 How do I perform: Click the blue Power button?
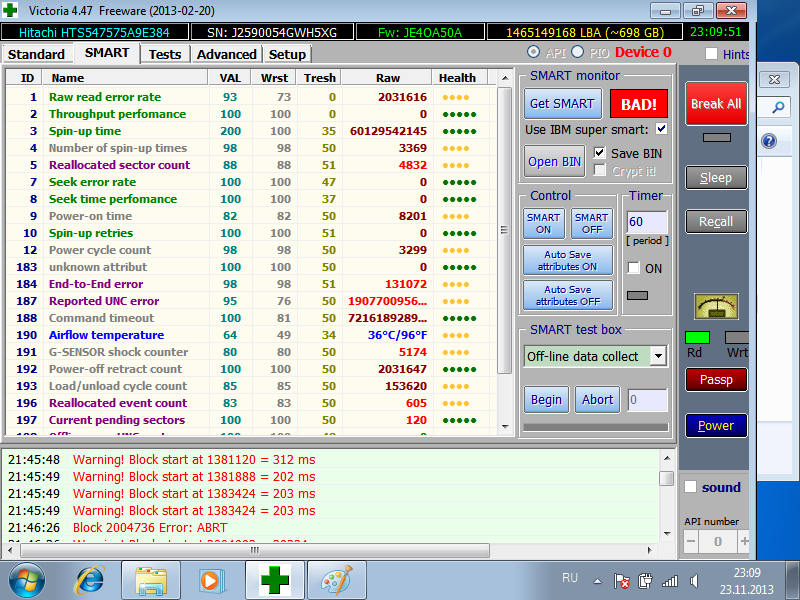pyautogui.click(x=716, y=426)
